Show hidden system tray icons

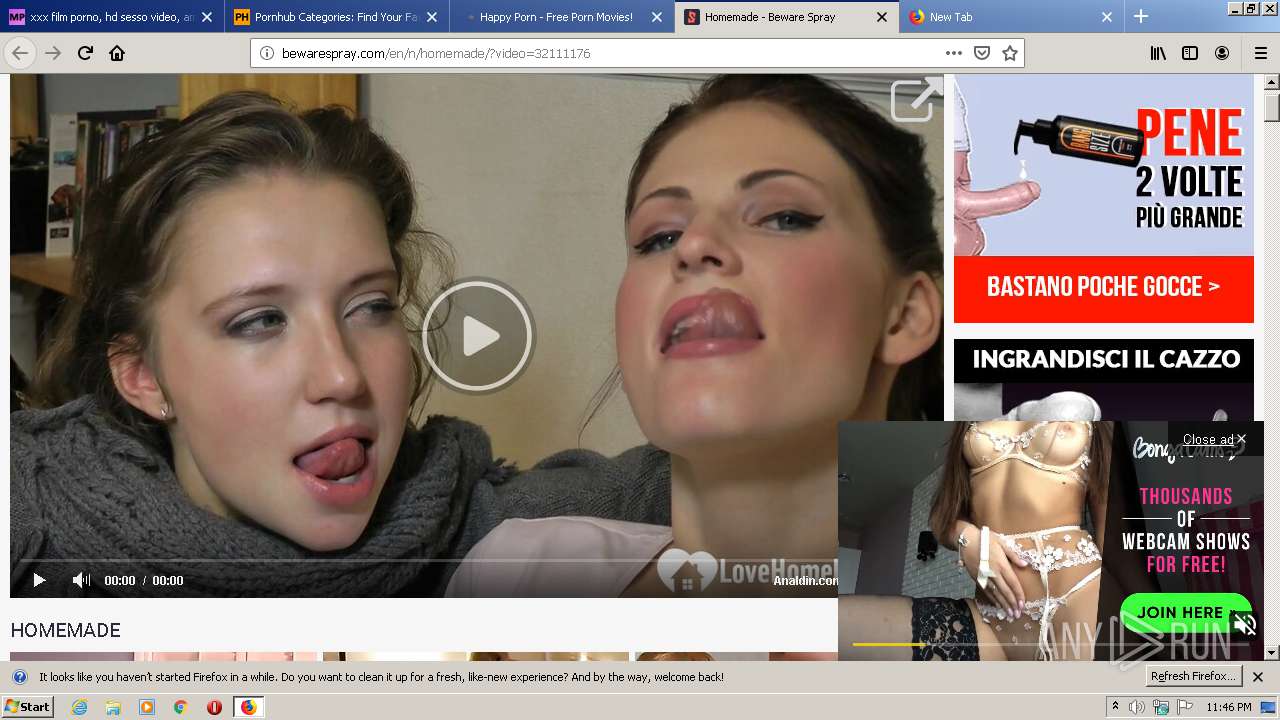tap(1116, 707)
